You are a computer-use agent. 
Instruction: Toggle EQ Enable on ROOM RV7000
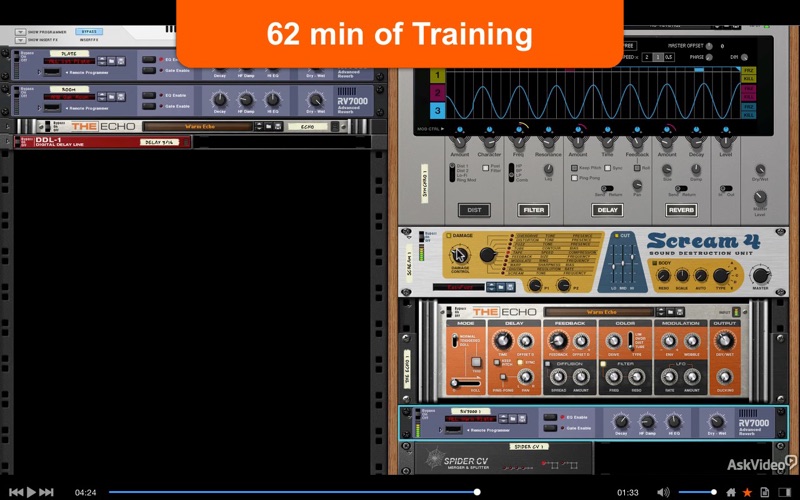tap(148, 95)
